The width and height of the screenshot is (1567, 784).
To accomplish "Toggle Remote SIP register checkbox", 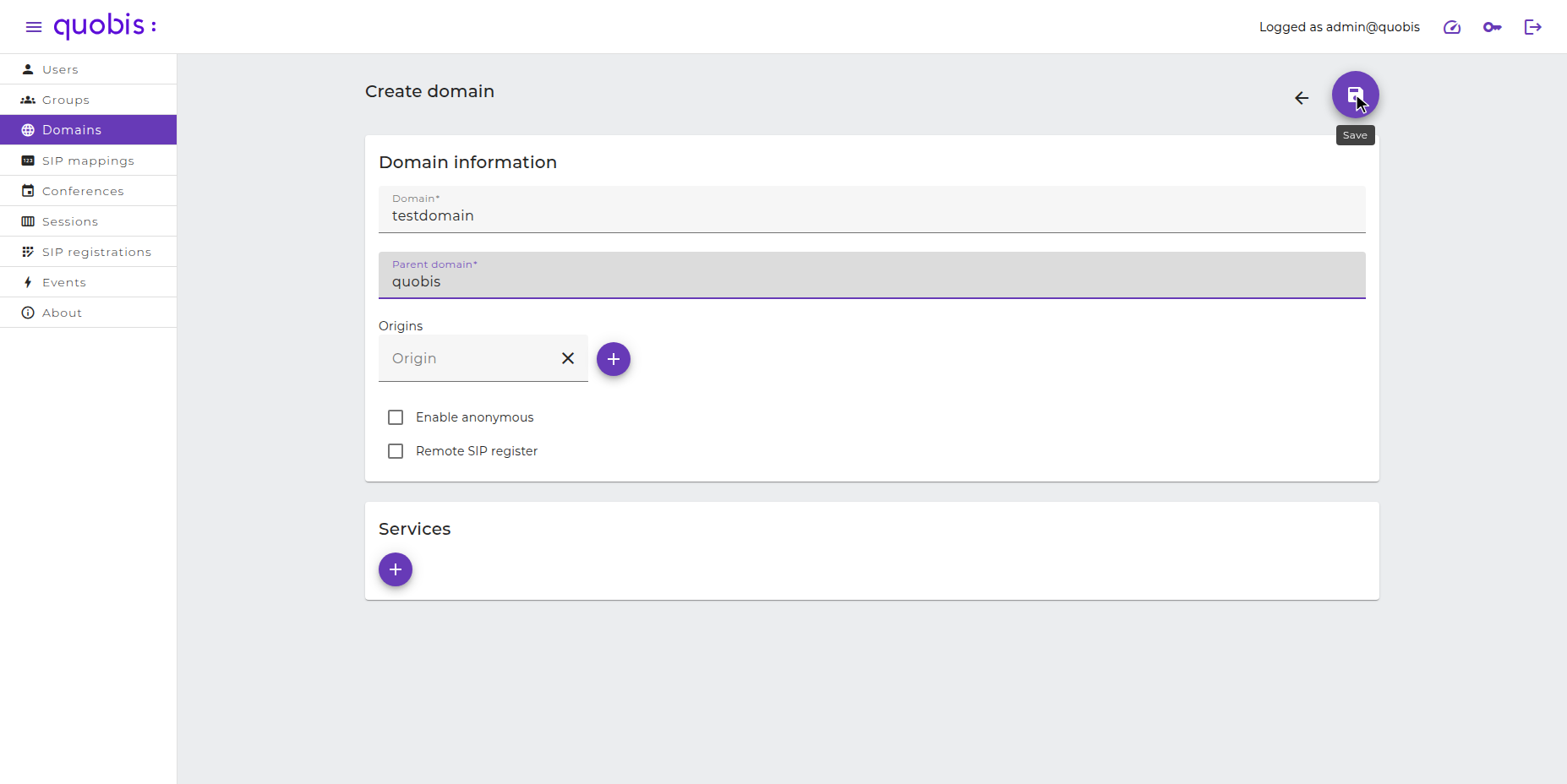I will [396, 451].
